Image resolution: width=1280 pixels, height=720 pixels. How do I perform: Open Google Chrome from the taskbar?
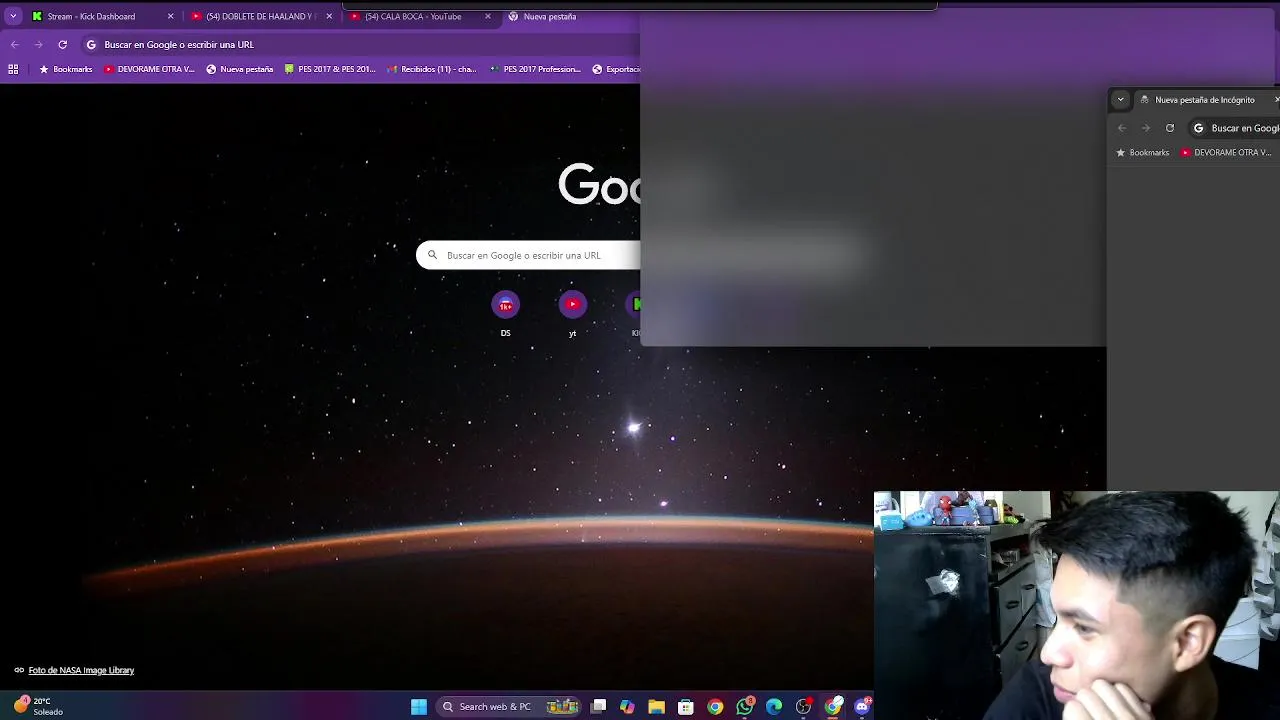[715, 707]
